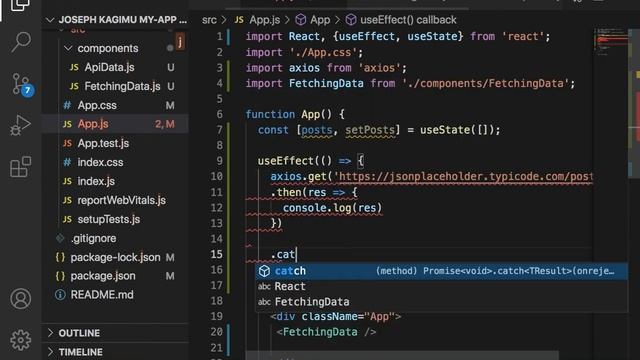Click the App.js breadcrumb segment
The image size is (640, 360).
[264, 20]
